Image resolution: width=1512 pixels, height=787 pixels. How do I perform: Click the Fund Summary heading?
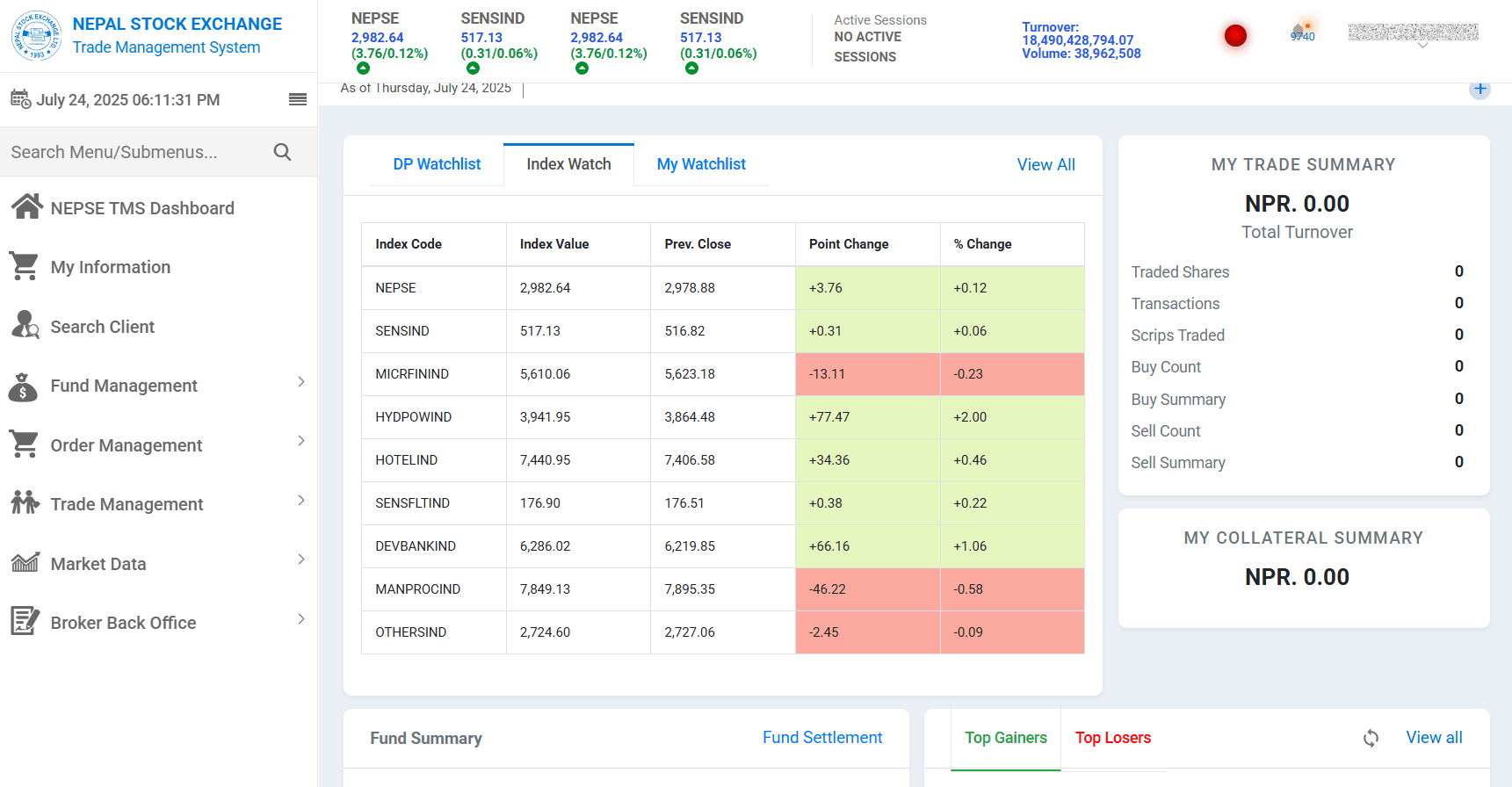[x=426, y=739]
